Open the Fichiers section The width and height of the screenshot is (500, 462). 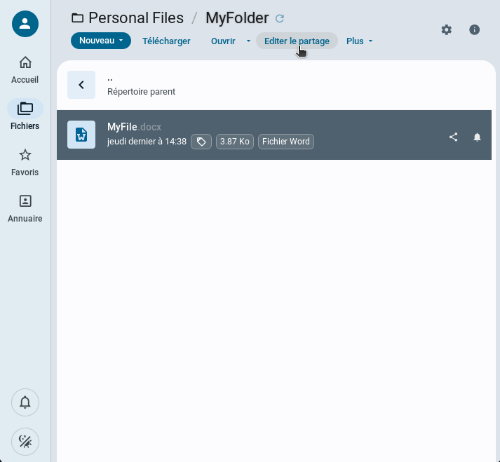(25, 116)
